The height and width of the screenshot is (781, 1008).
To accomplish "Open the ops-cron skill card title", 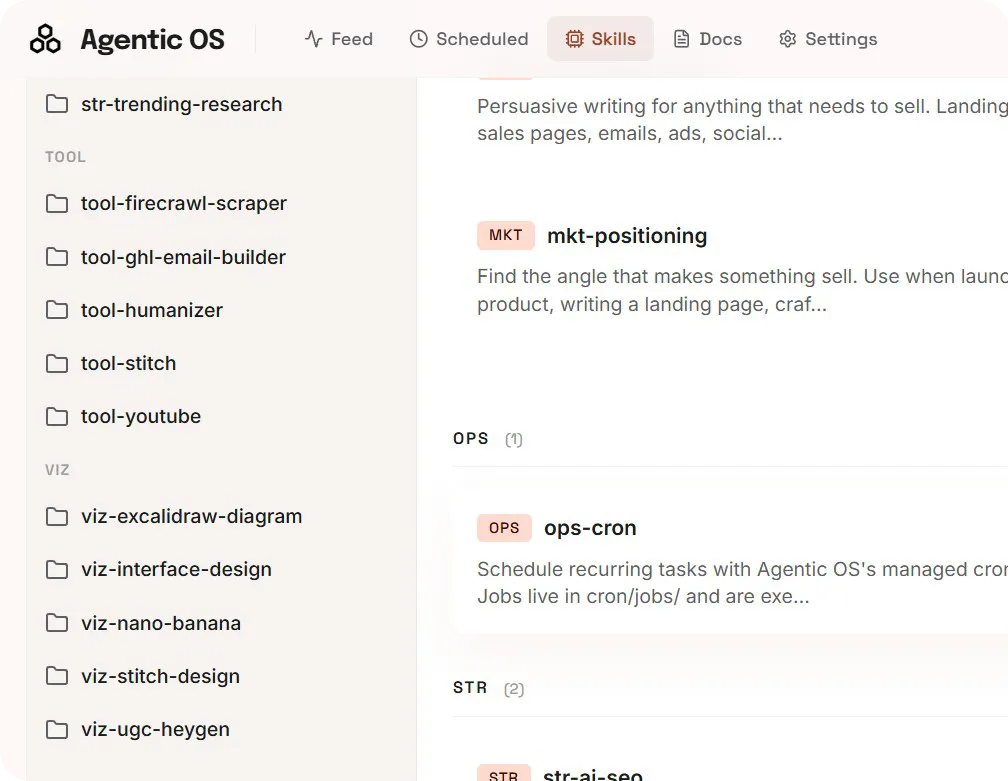I will pos(590,528).
